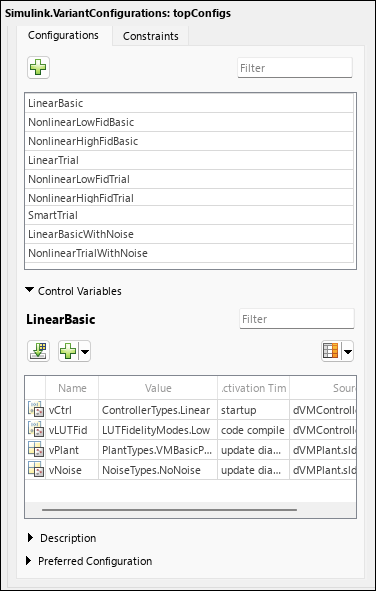Select the NonlinearLowFidTrial configuration
Image resolution: width=376 pixels, height=591 pixels.
[x=189, y=179]
